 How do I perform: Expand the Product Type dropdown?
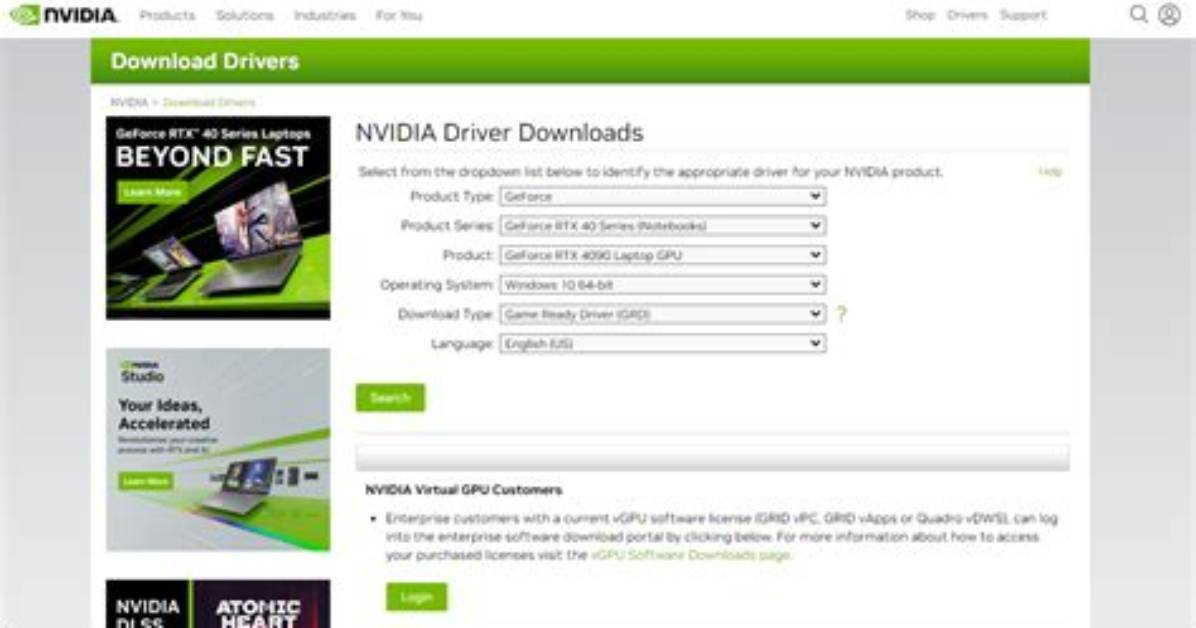click(x=663, y=196)
